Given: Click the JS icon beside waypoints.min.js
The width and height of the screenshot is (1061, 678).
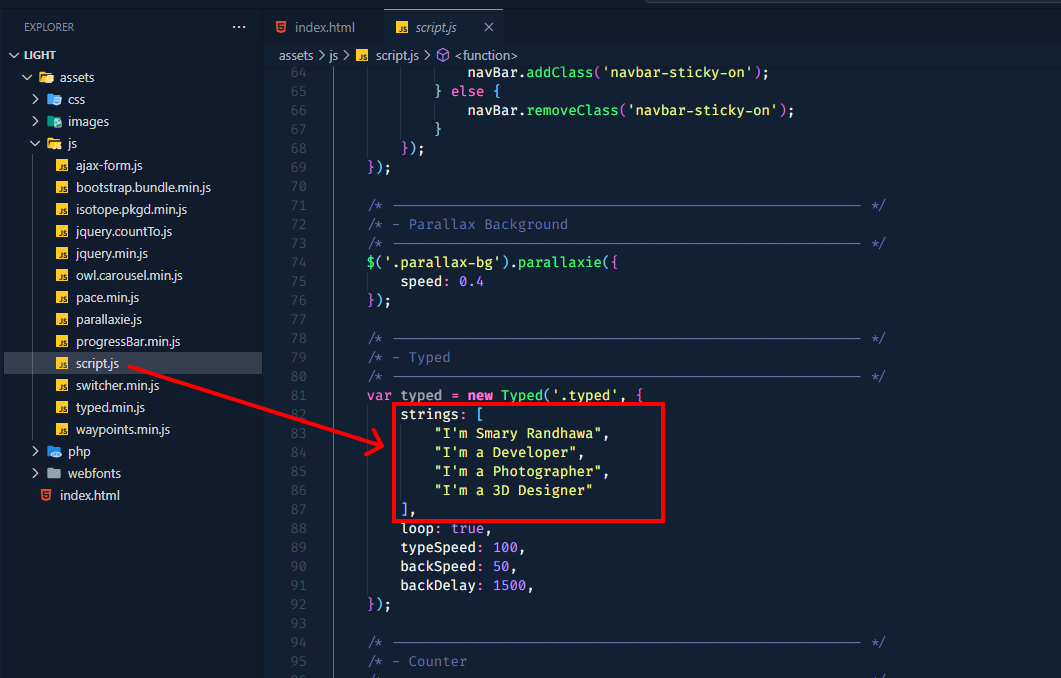Looking at the screenshot, I should point(62,430).
